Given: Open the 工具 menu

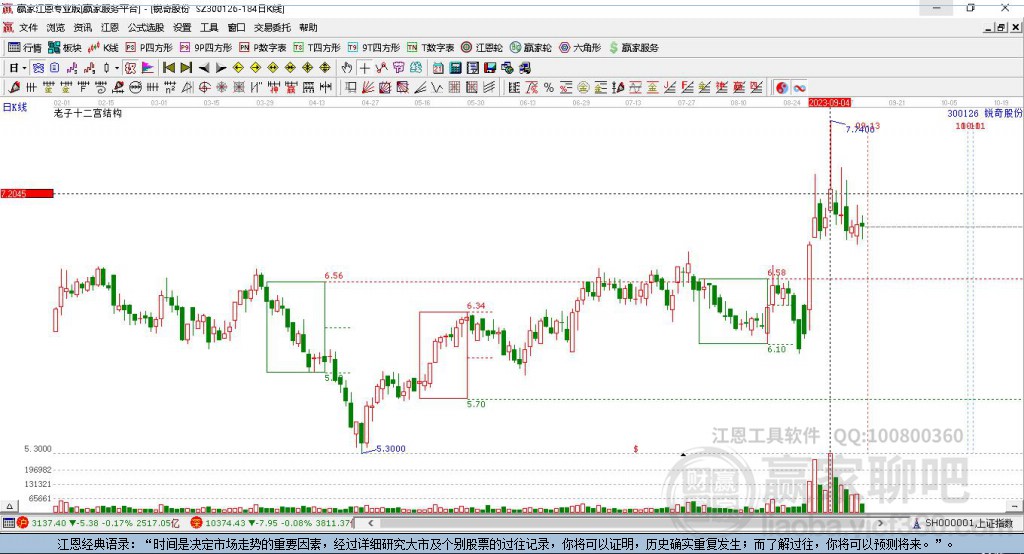Looking at the screenshot, I should point(209,27).
